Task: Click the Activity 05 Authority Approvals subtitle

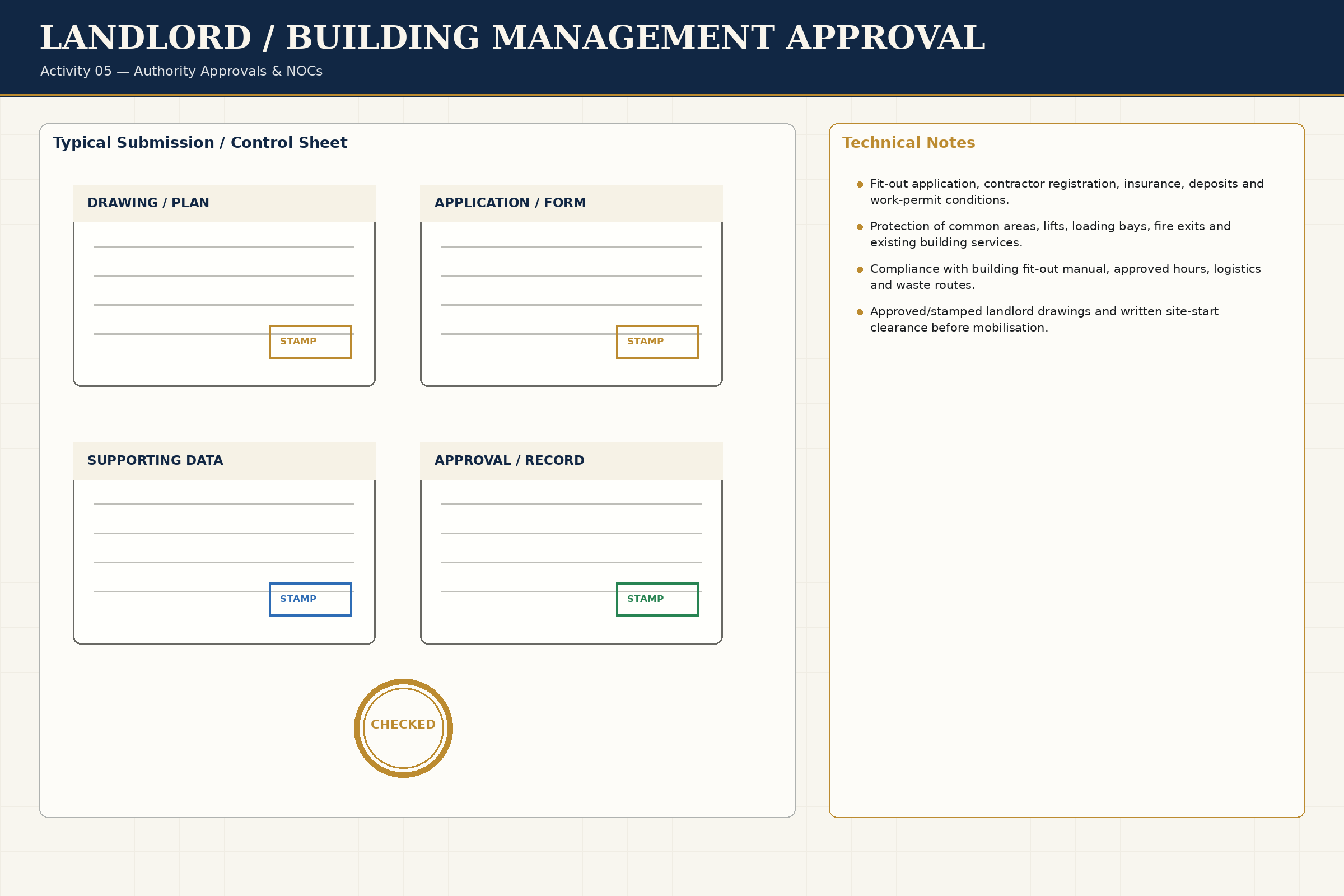Action: (x=181, y=72)
